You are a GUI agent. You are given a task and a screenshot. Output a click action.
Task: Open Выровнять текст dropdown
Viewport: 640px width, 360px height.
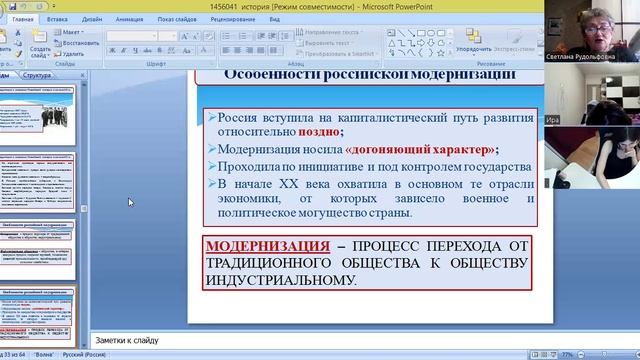click(325, 43)
